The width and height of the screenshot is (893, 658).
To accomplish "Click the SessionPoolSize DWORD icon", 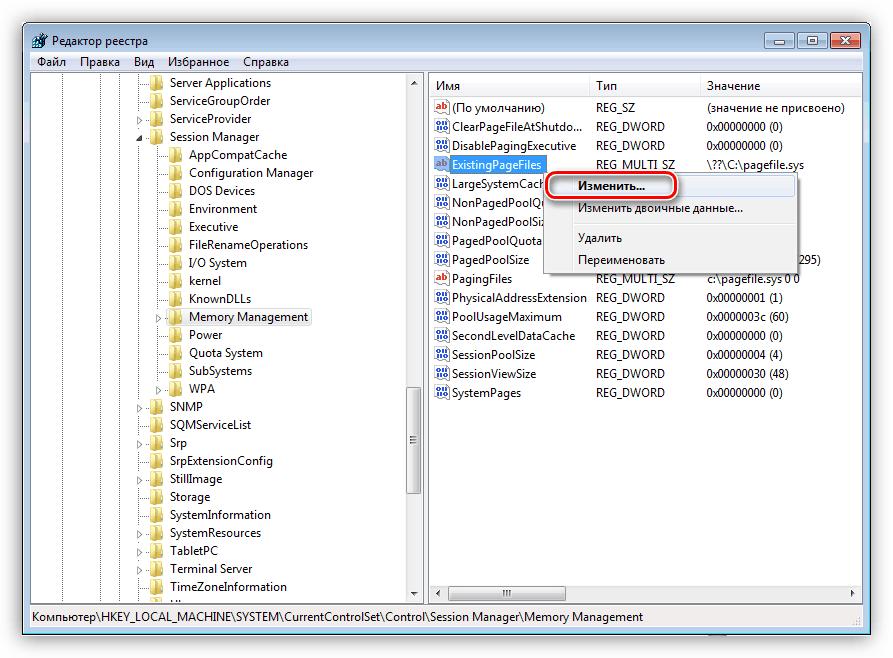I will 441,354.
